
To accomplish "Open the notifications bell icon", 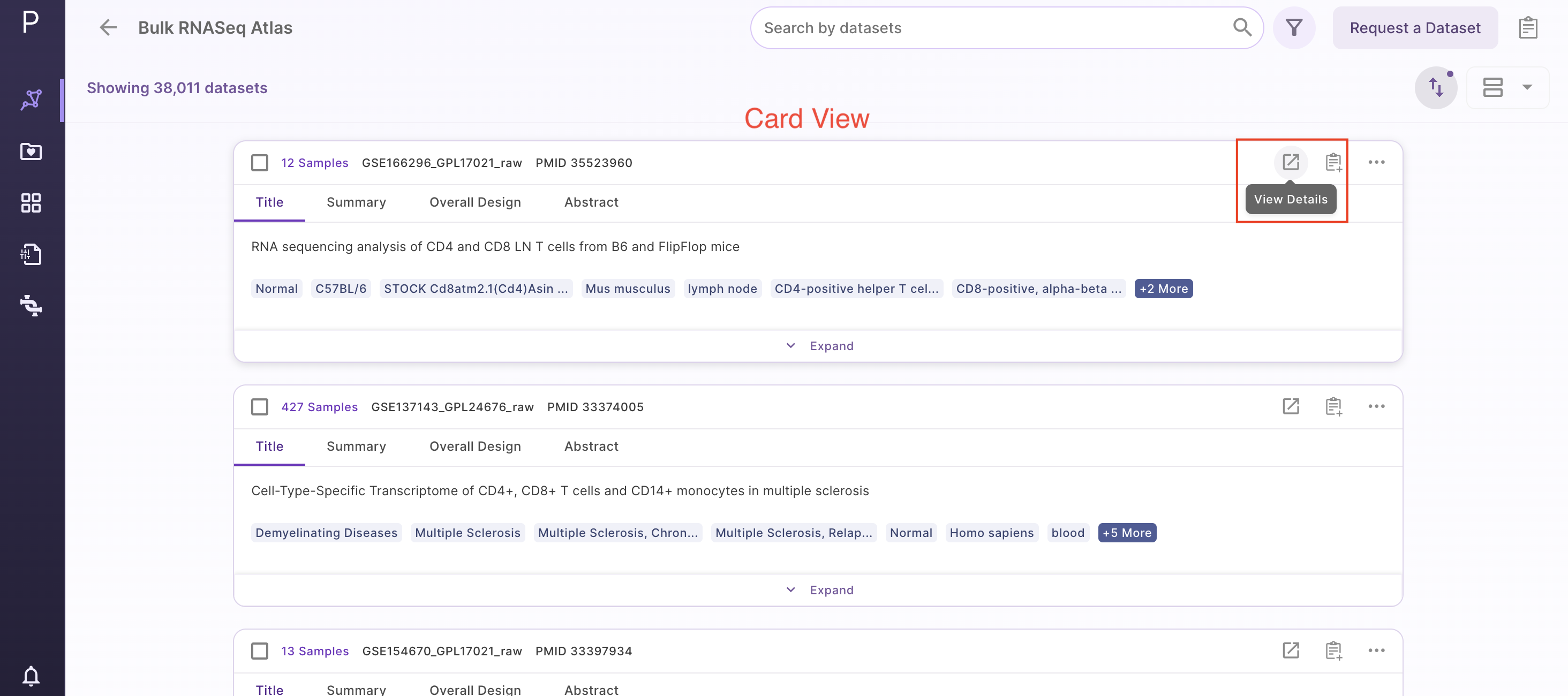I will 31,676.
